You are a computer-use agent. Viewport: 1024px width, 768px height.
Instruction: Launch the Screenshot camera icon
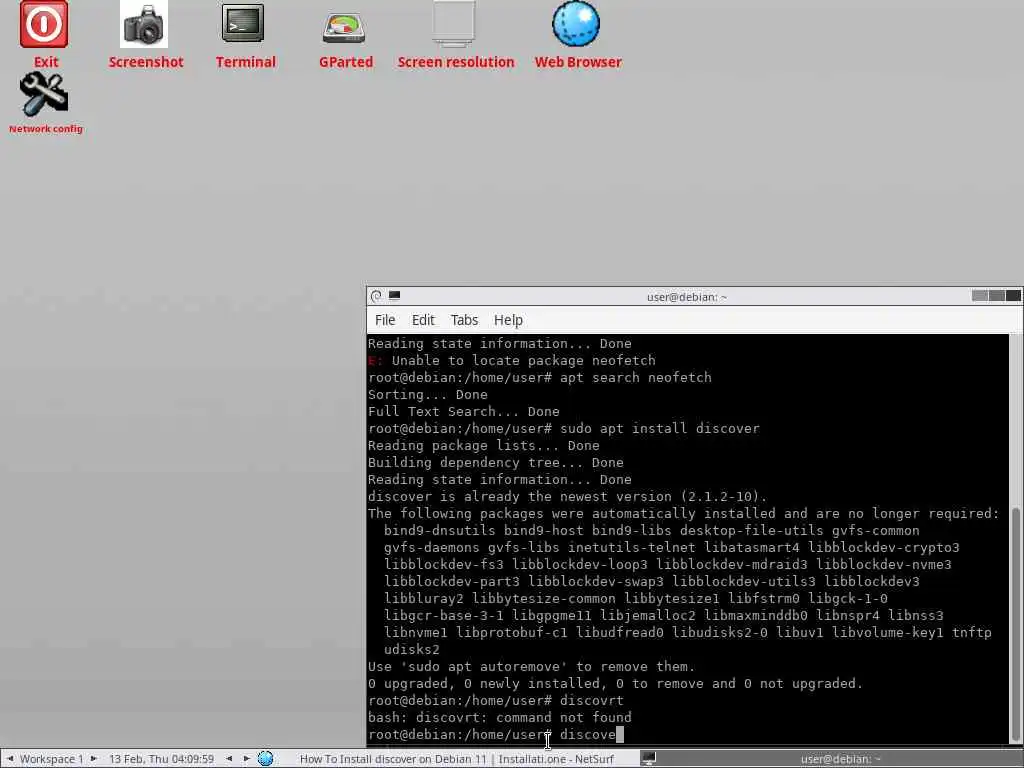tap(144, 25)
